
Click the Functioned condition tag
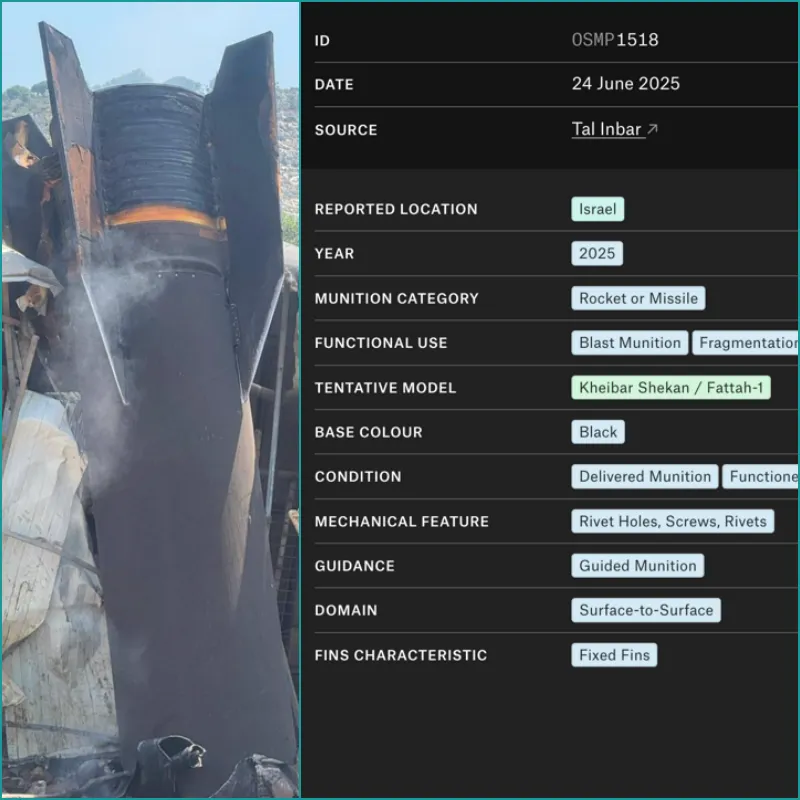pyautogui.click(x=761, y=477)
